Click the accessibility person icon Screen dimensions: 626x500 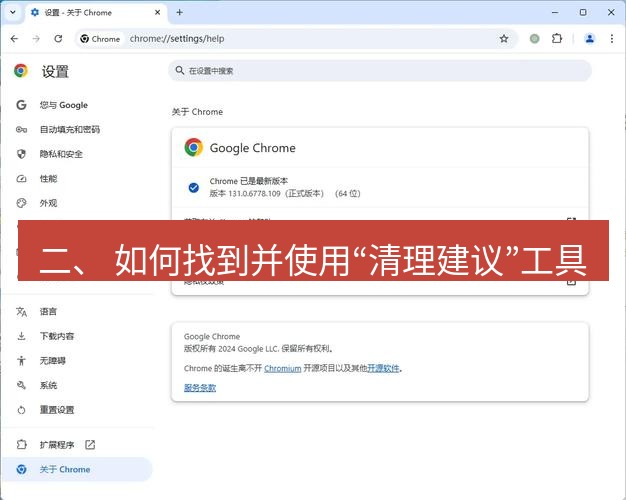(x=21, y=361)
